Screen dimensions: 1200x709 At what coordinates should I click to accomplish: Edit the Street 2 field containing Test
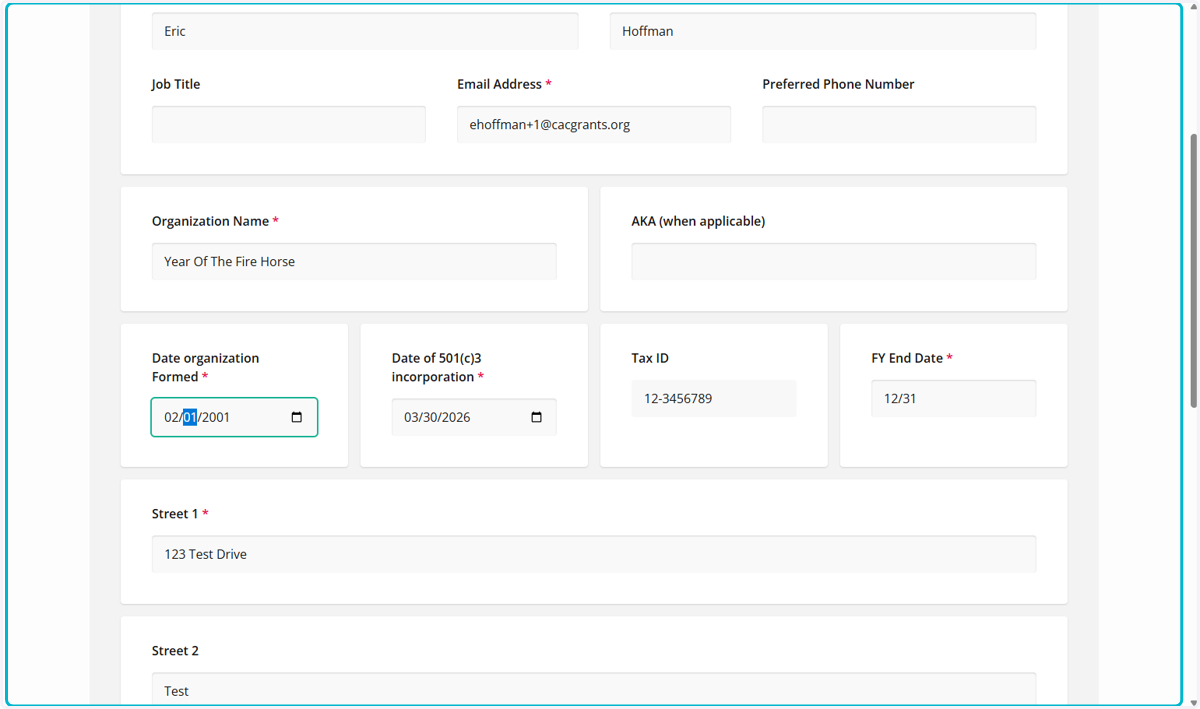(x=594, y=690)
